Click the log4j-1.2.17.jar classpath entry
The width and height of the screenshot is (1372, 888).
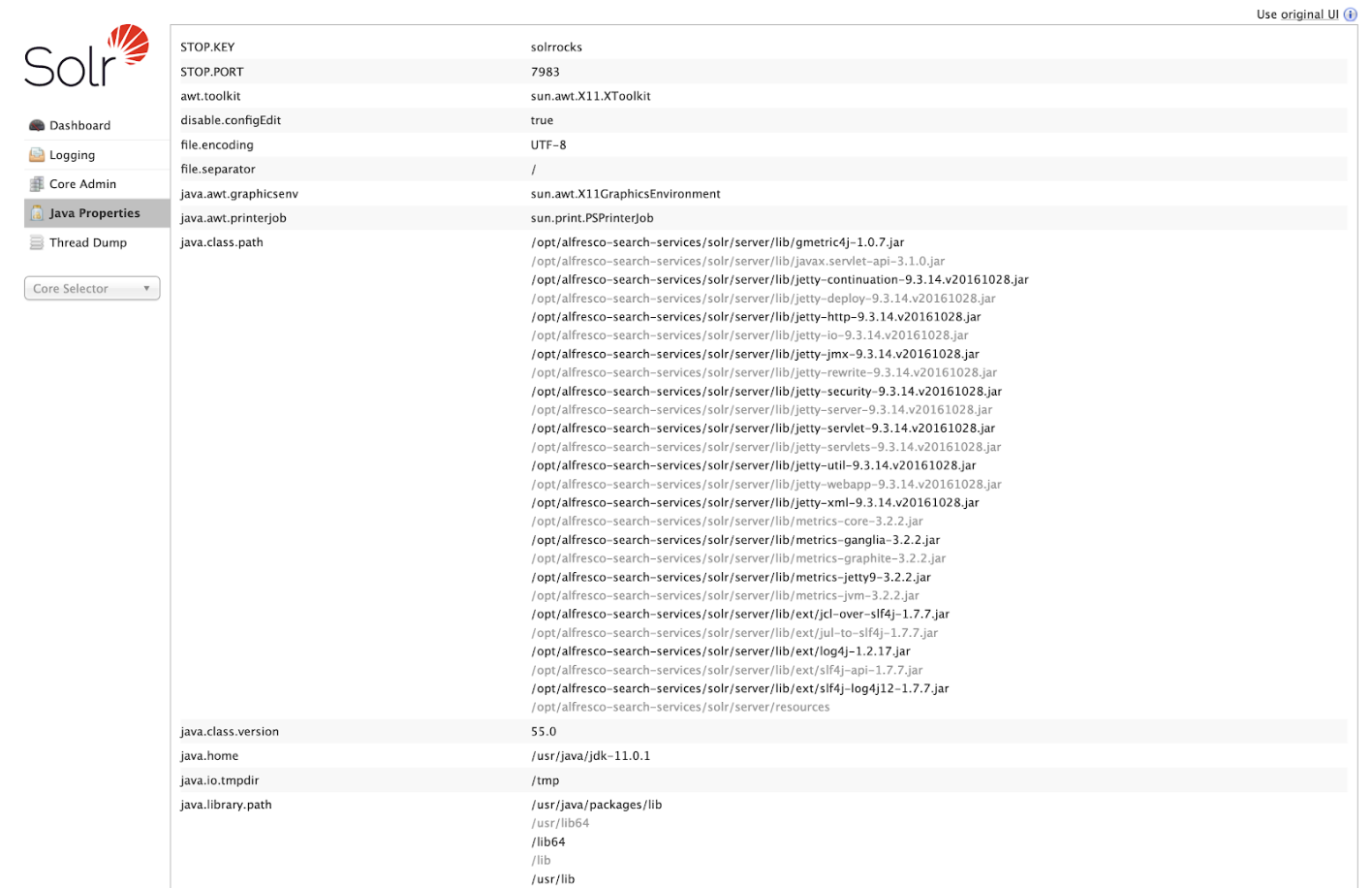click(720, 651)
